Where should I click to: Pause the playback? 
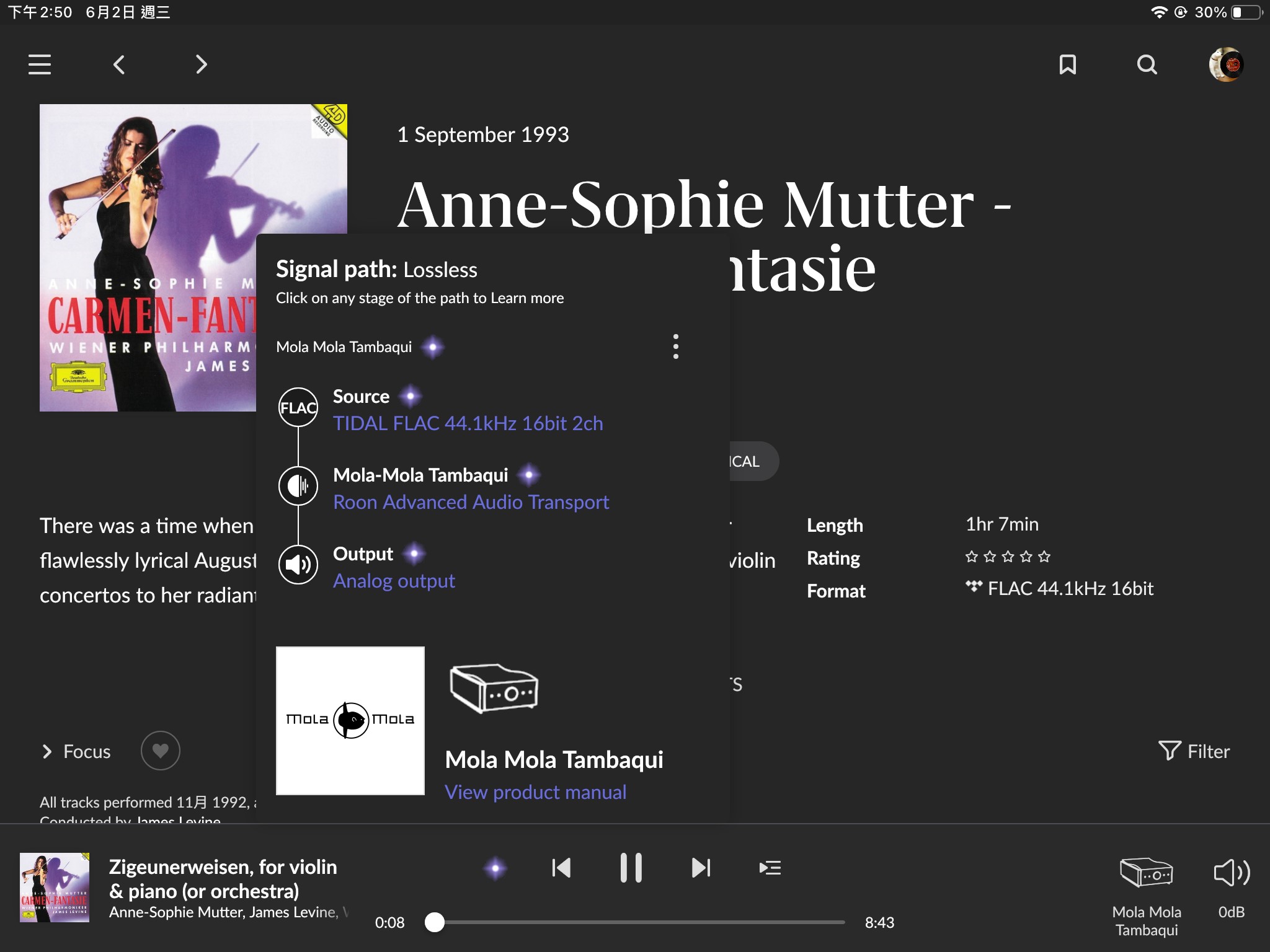tap(631, 868)
